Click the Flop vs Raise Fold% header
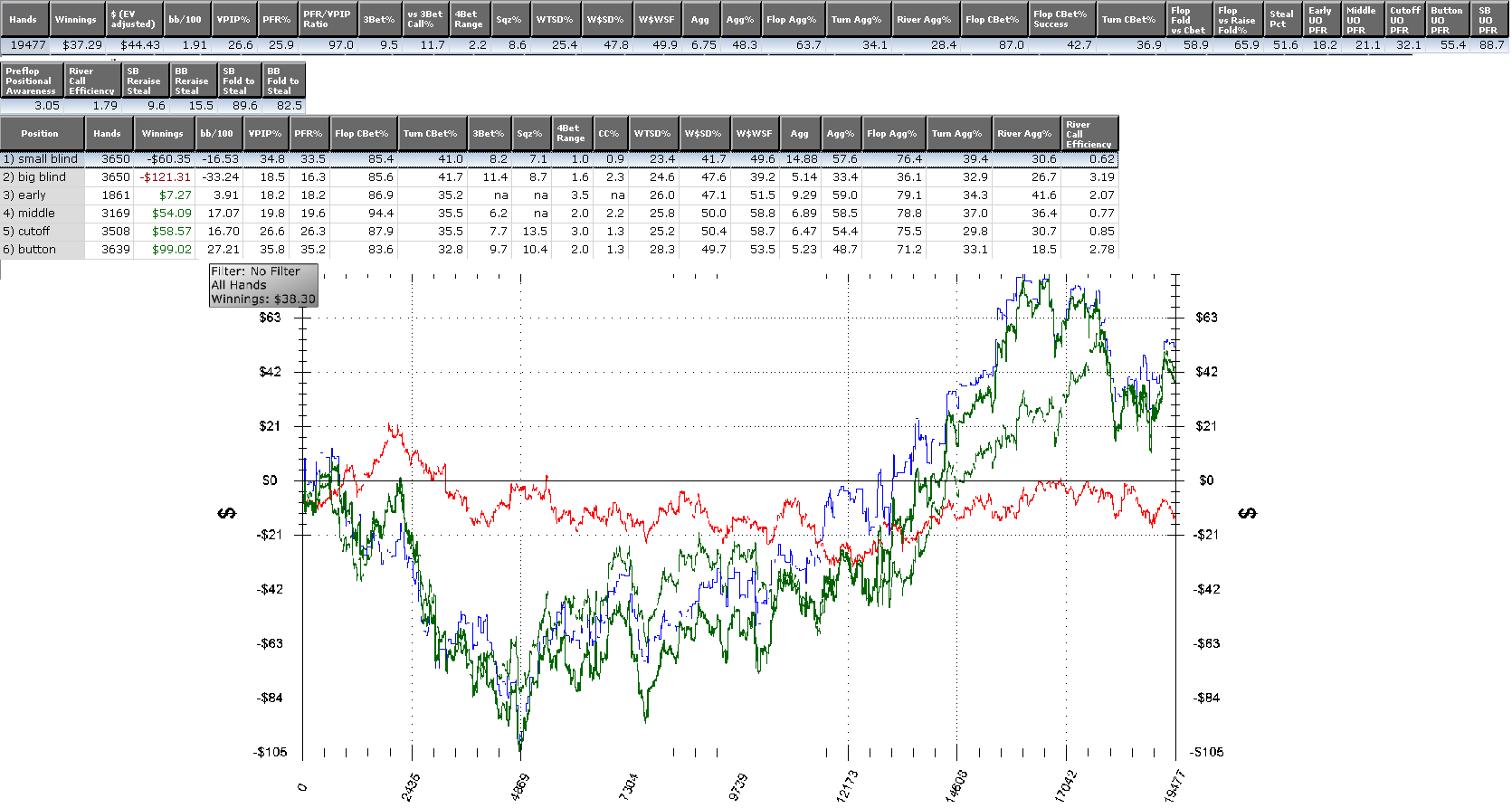The height and width of the screenshot is (808, 1512). click(1238, 19)
